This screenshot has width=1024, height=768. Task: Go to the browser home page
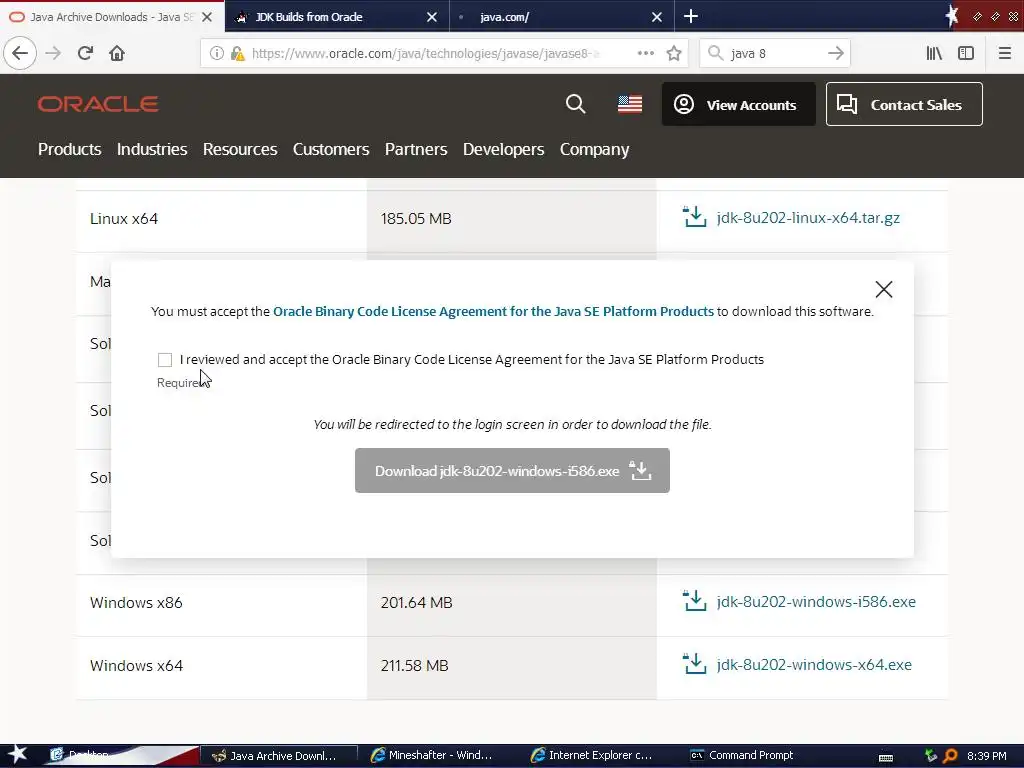point(117,53)
